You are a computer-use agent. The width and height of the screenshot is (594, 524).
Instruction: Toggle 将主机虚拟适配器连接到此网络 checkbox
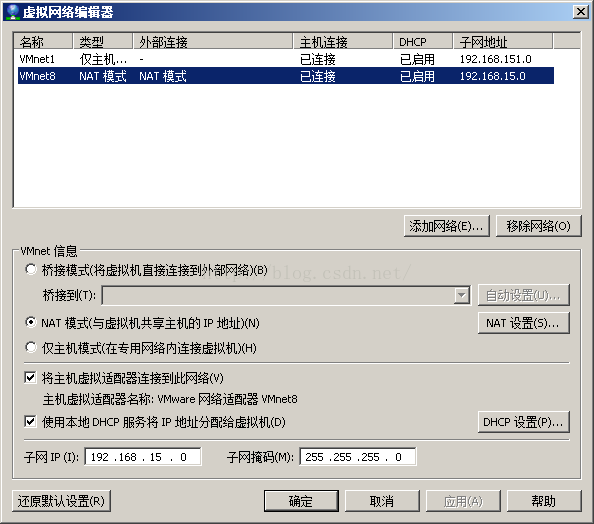(30, 377)
